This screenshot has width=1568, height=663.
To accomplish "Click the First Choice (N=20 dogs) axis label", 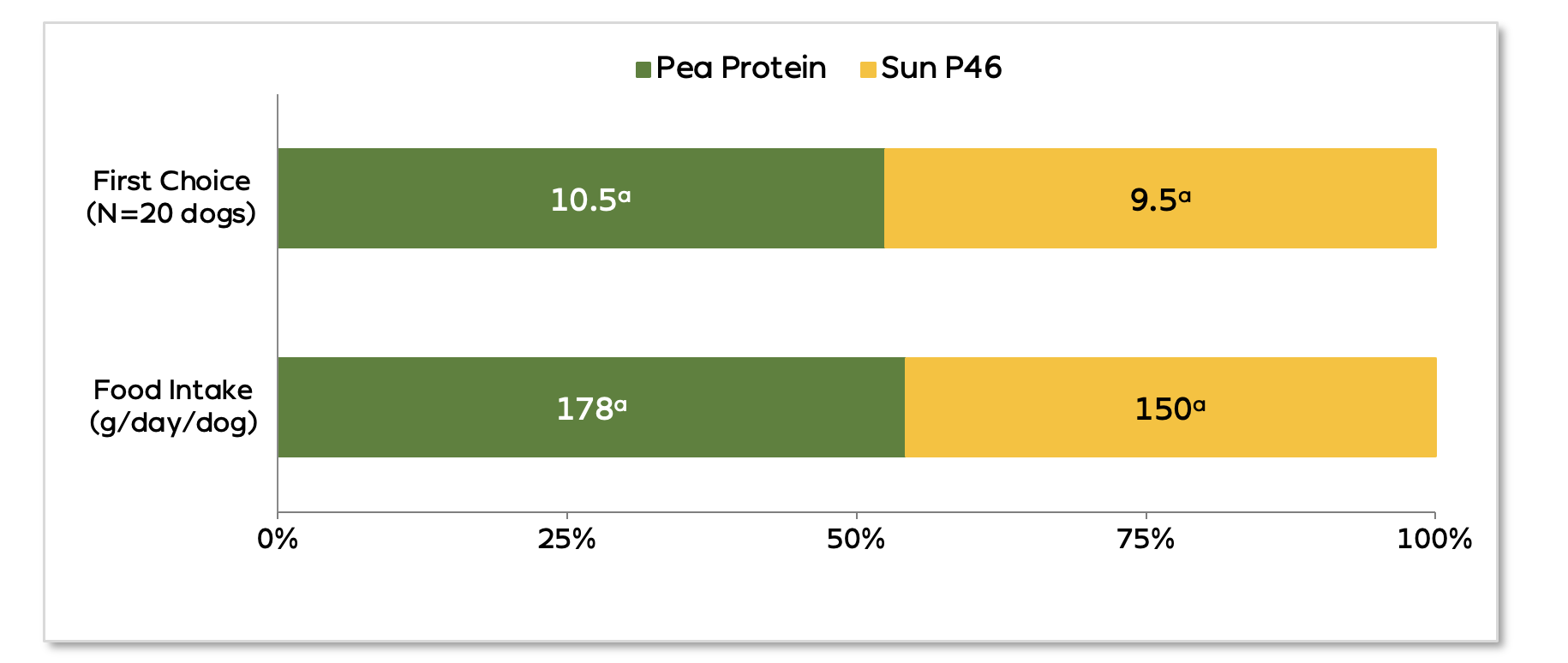I will 171,197.
